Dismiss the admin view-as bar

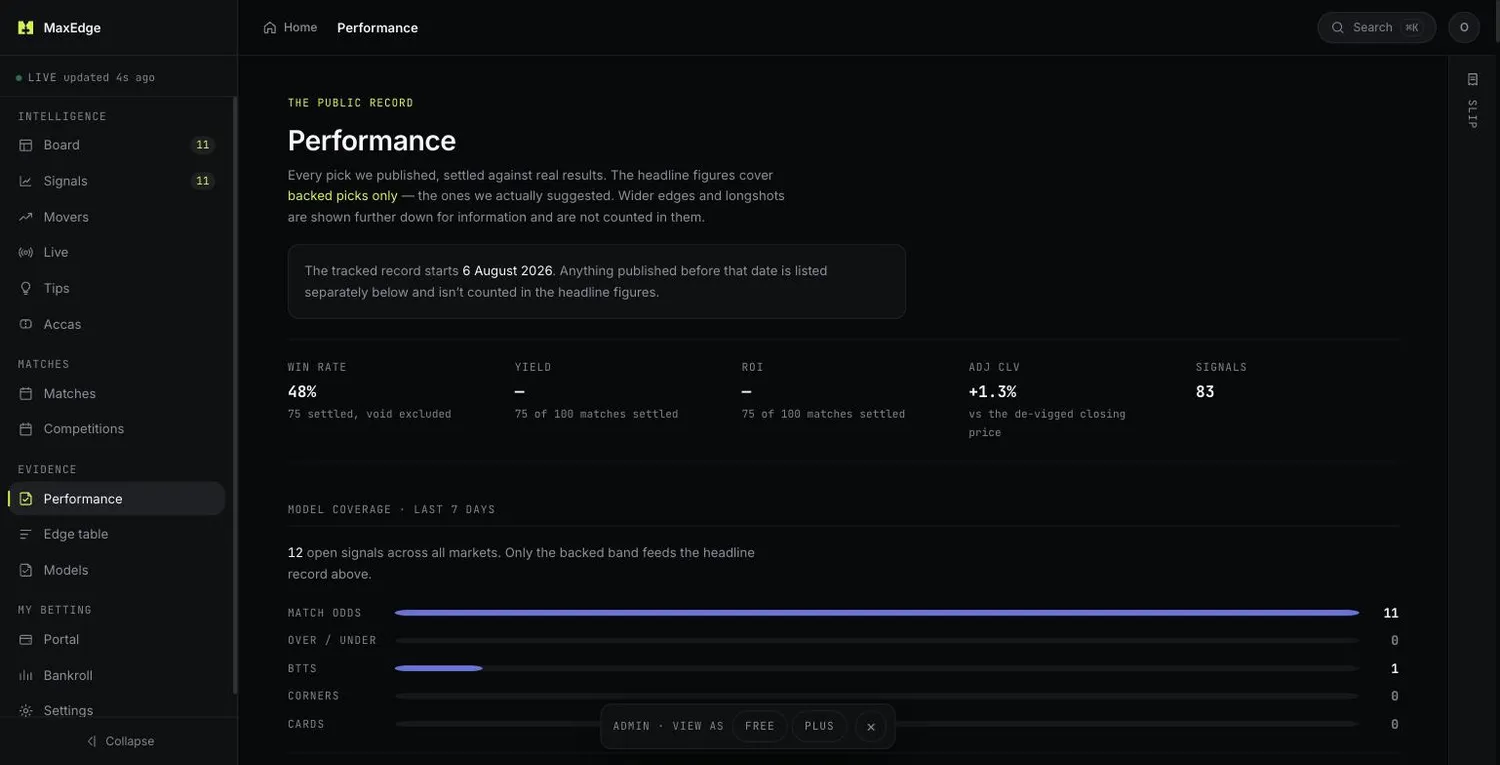click(871, 727)
